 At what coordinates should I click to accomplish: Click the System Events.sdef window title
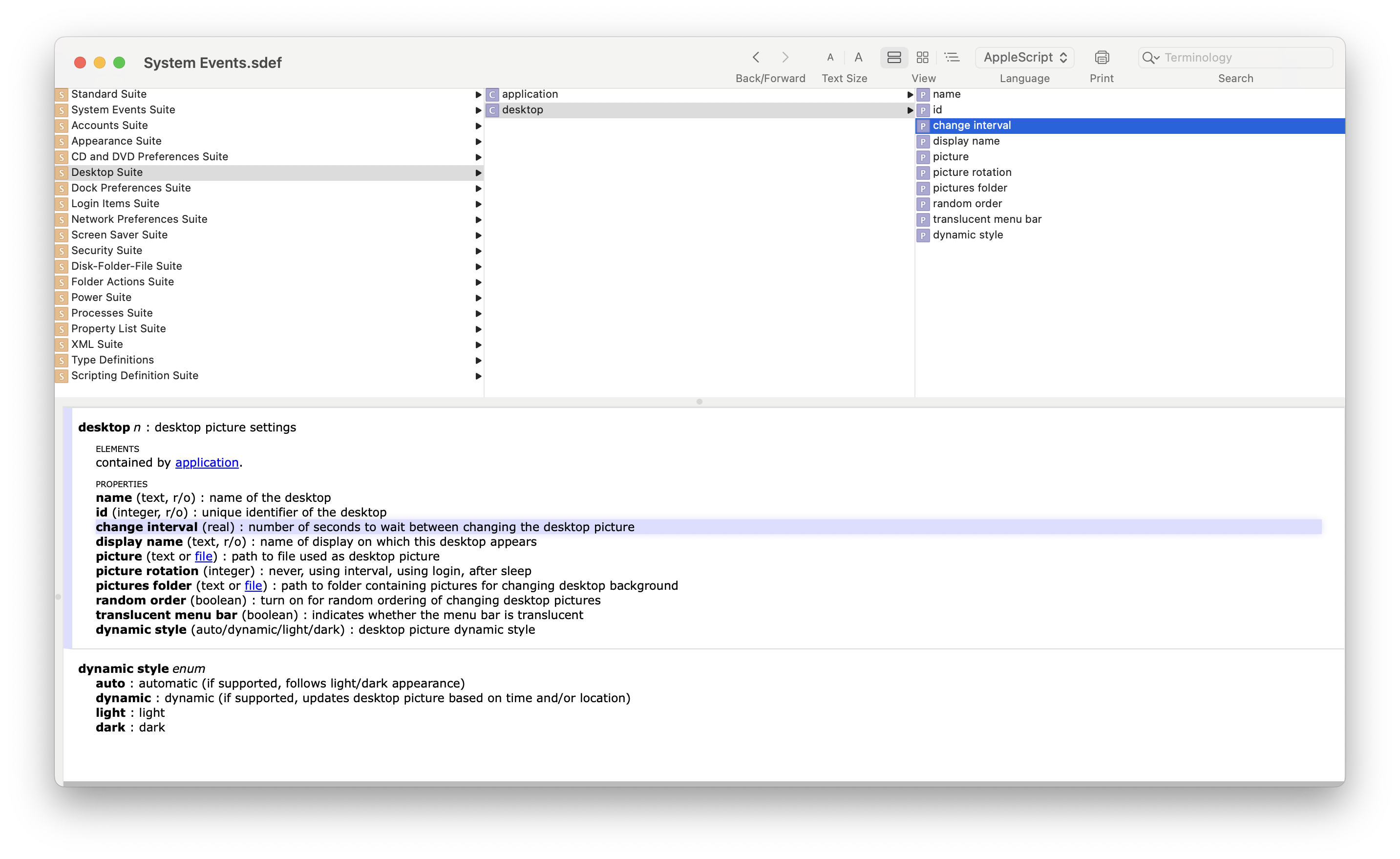(x=212, y=63)
